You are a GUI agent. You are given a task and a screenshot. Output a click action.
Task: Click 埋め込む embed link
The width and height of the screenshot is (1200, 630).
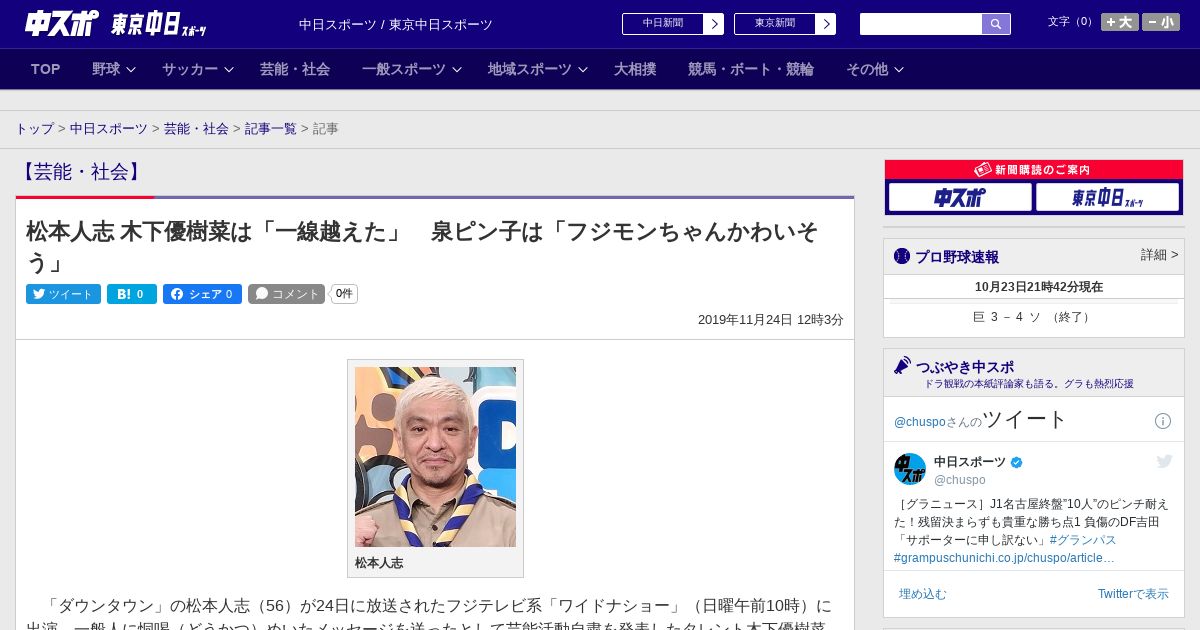coord(922,594)
